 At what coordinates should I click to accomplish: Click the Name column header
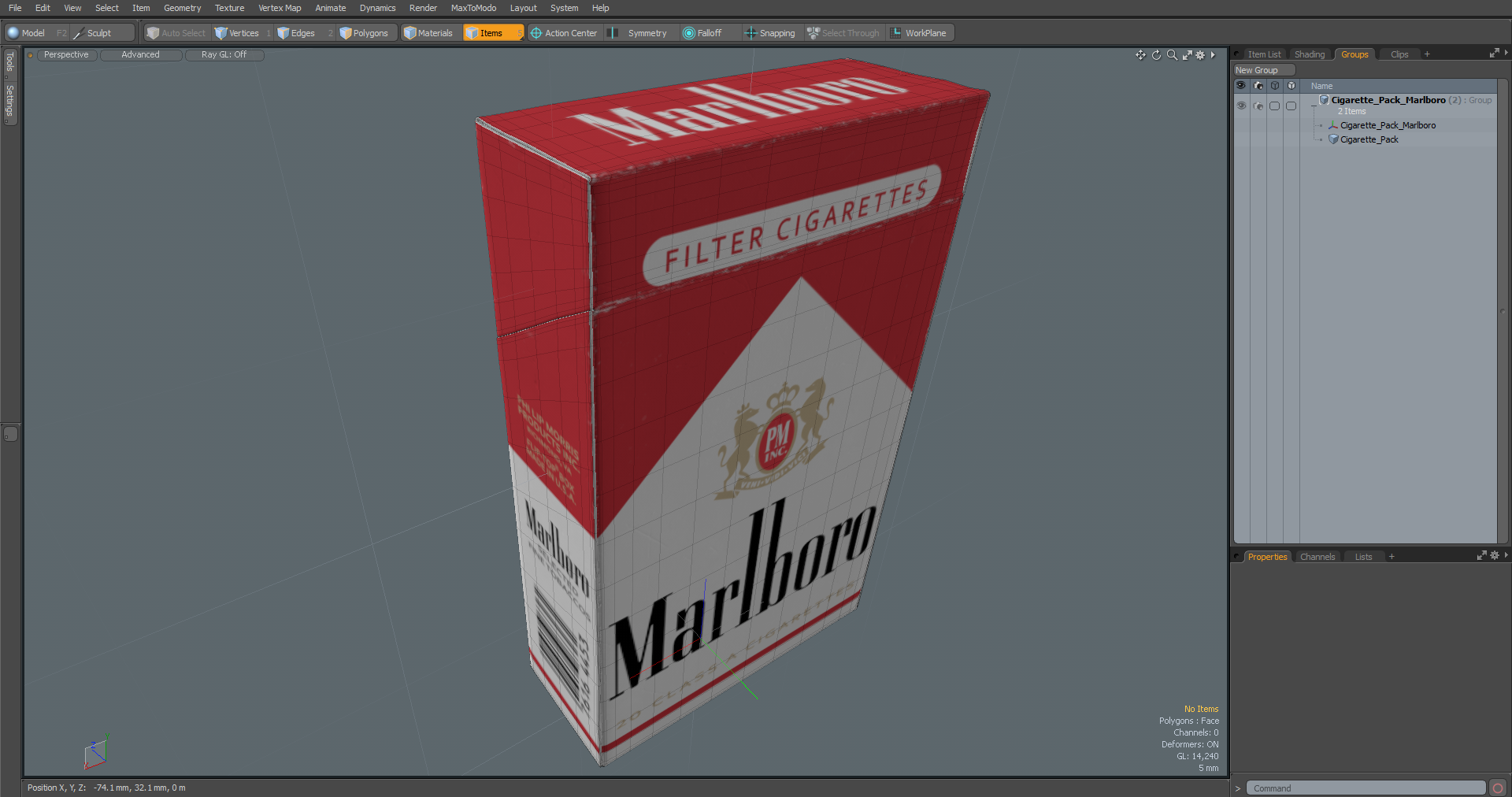point(1321,86)
